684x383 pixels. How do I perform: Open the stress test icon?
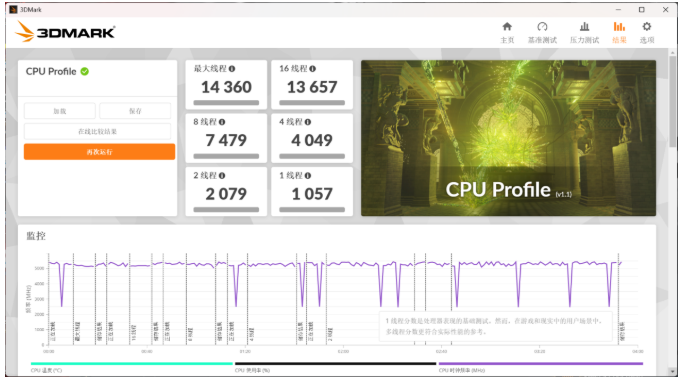click(x=585, y=27)
